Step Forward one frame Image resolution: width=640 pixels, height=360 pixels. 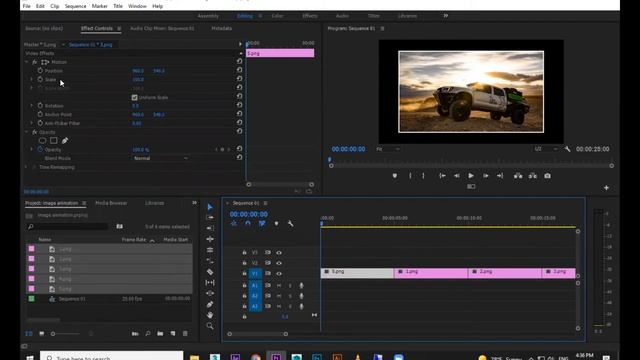coord(485,176)
